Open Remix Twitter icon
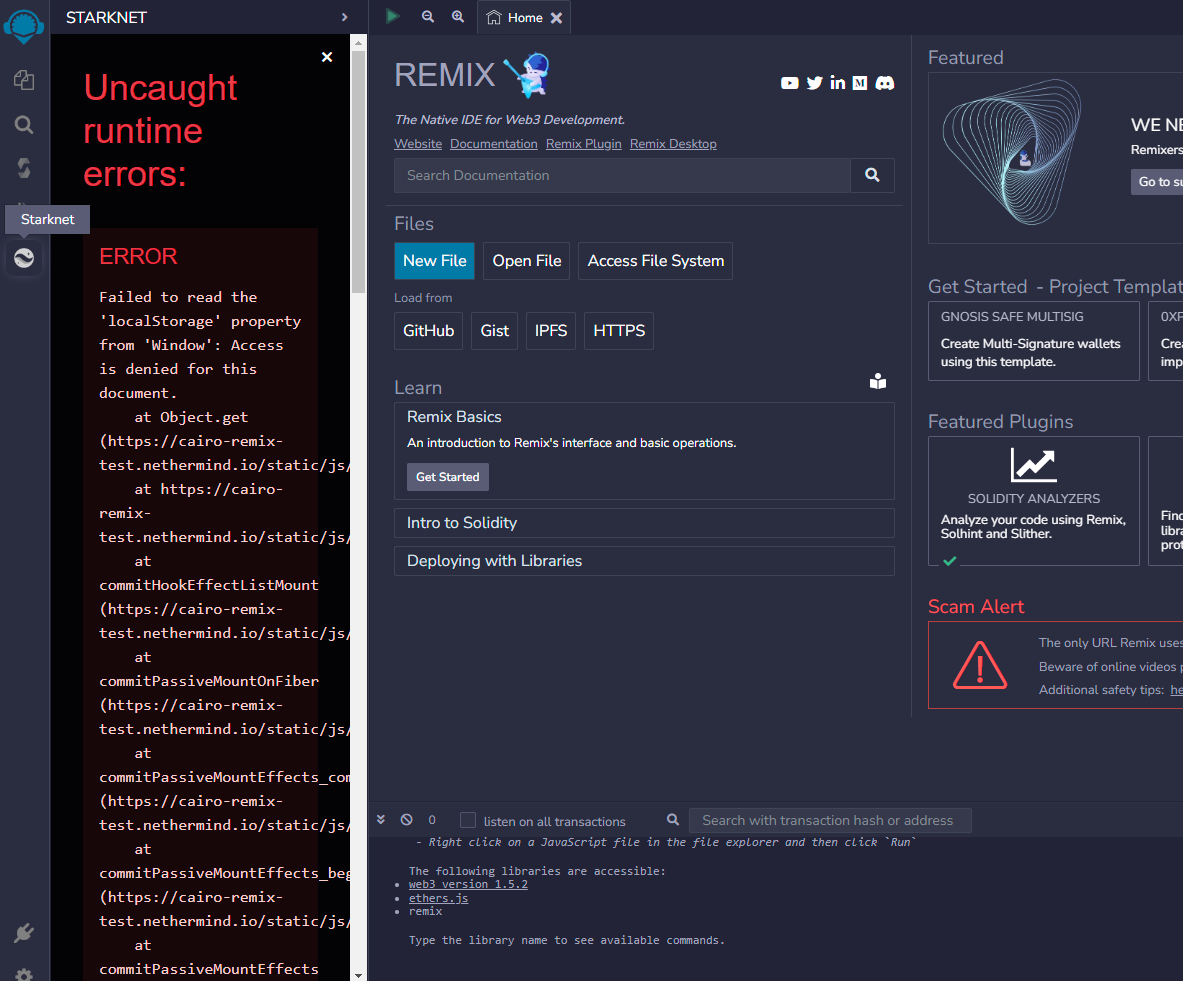This screenshot has width=1183, height=981. point(814,83)
